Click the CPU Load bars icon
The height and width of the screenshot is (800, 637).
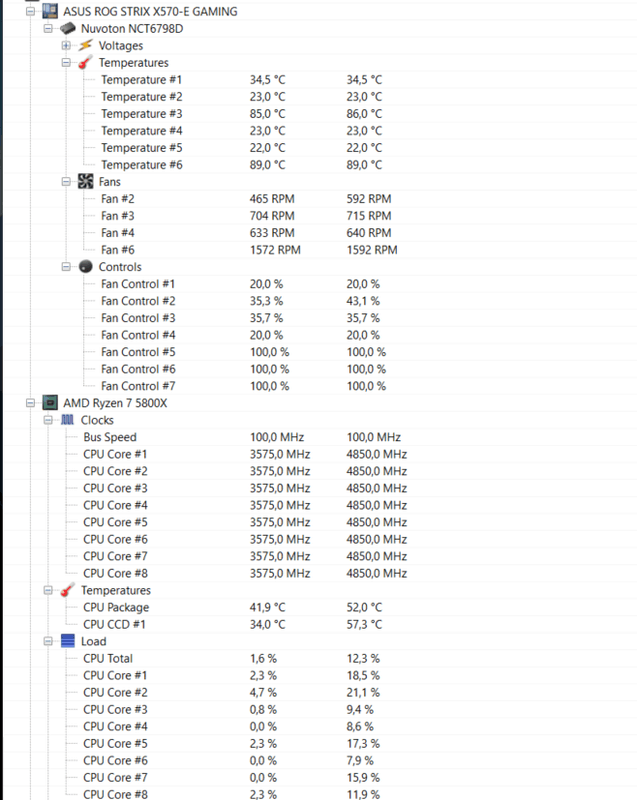(x=67, y=641)
